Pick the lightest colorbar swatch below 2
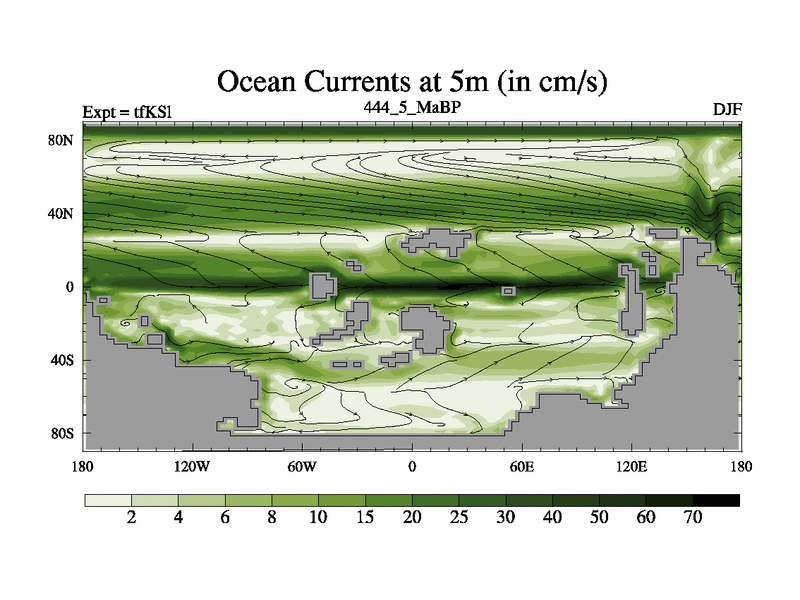 coord(107,499)
